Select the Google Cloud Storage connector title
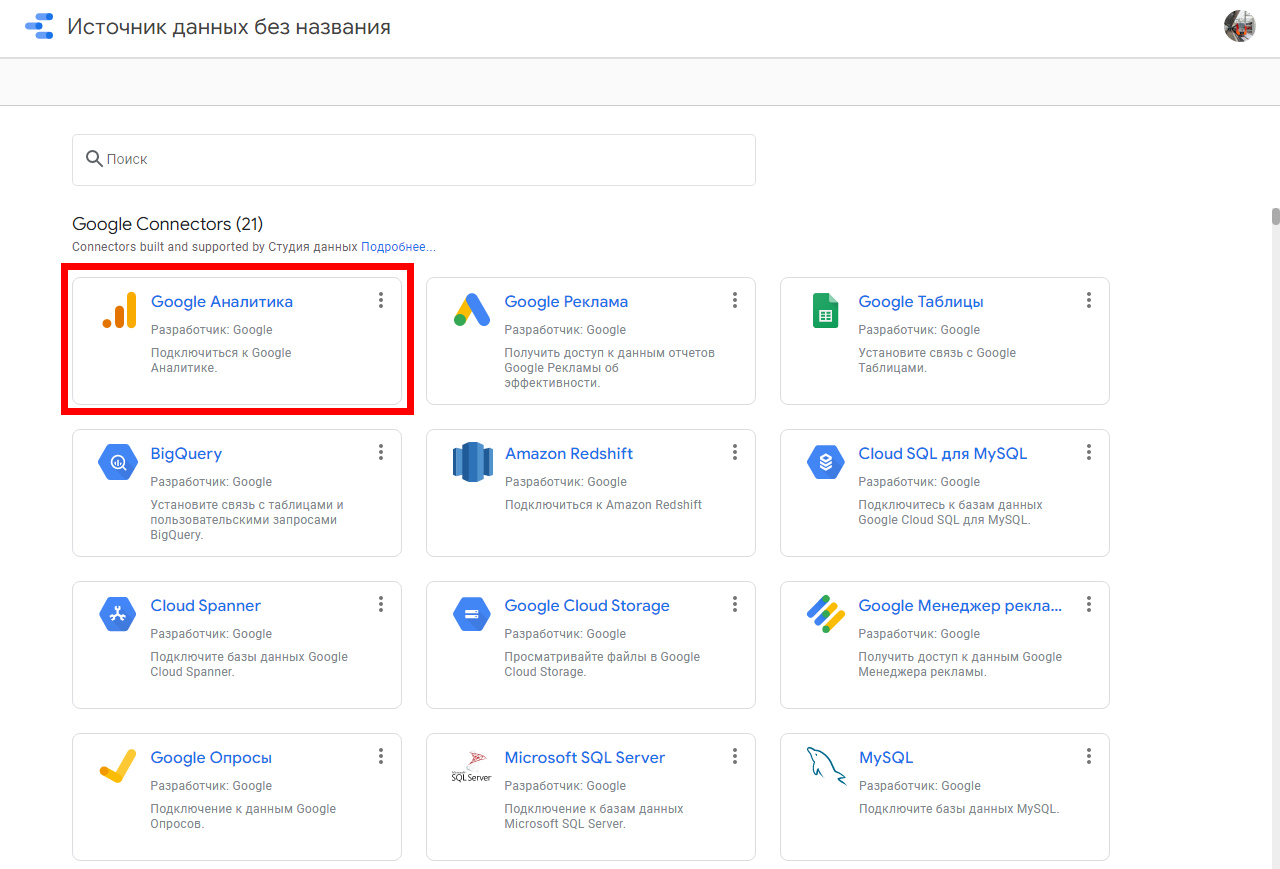Image resolution: width=1280 pixels, height=869 pixels. pos(586,606)
